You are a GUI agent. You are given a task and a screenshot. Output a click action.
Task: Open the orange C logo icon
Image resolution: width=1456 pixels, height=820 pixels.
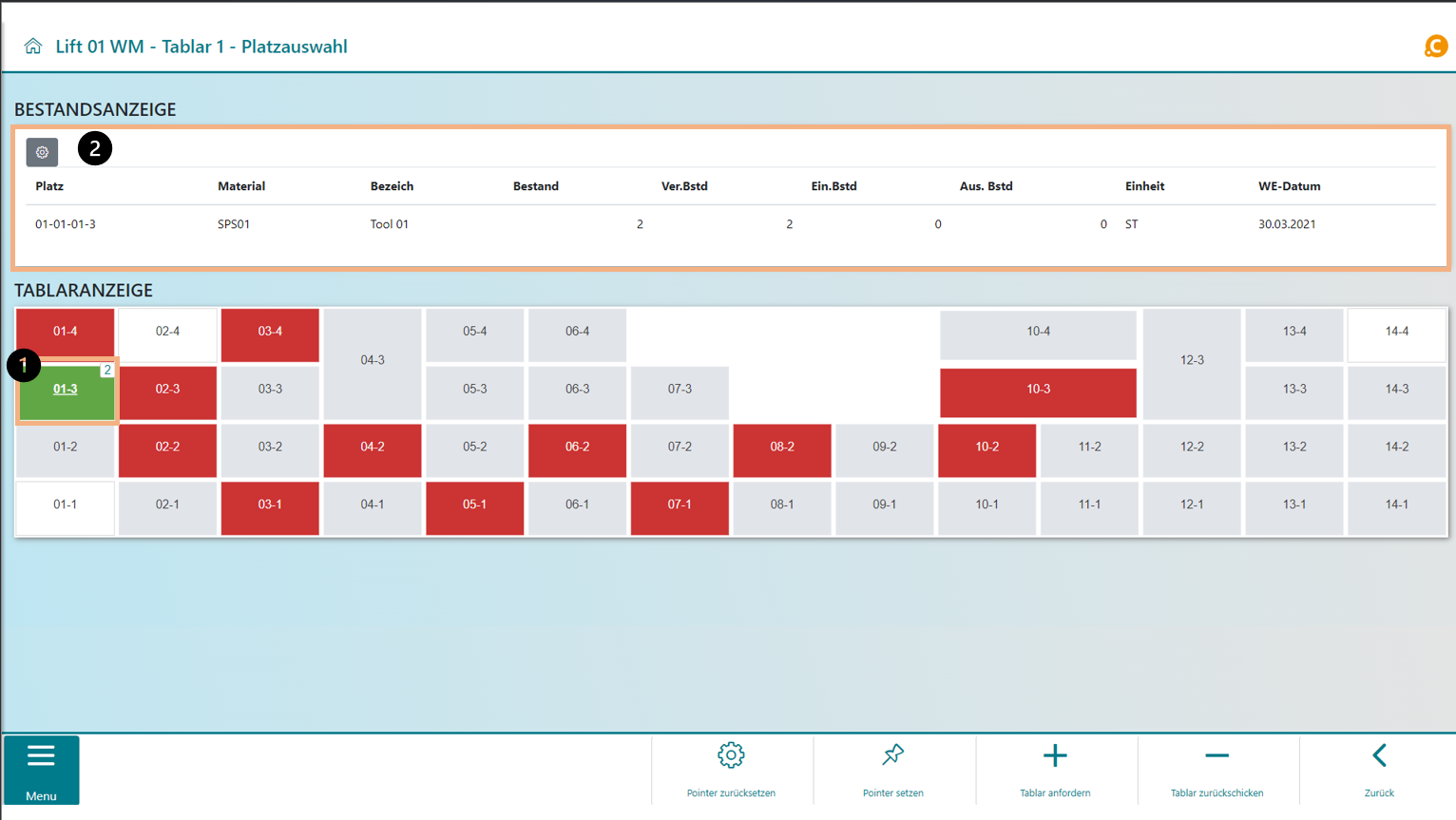[x=1435, y=47]
